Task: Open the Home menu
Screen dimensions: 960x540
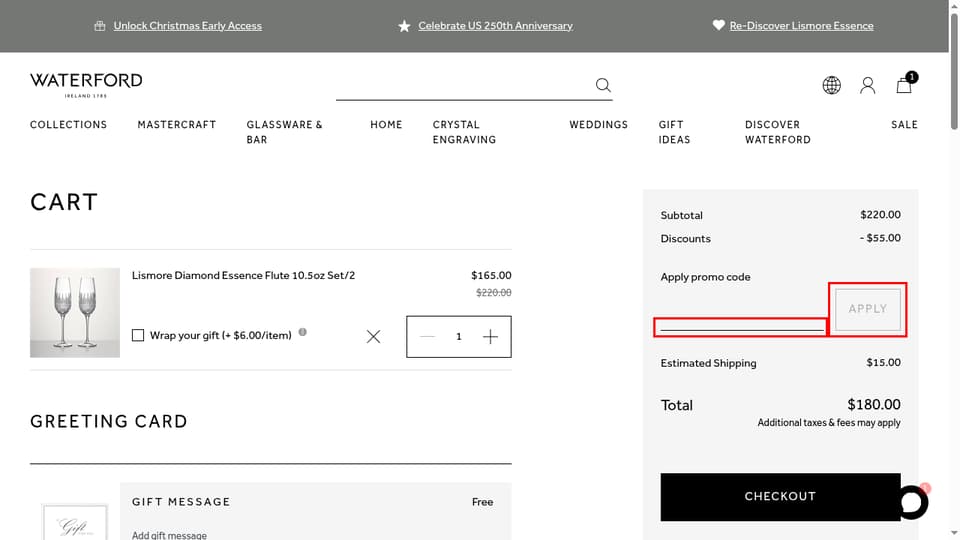Action: coord(386,125)
